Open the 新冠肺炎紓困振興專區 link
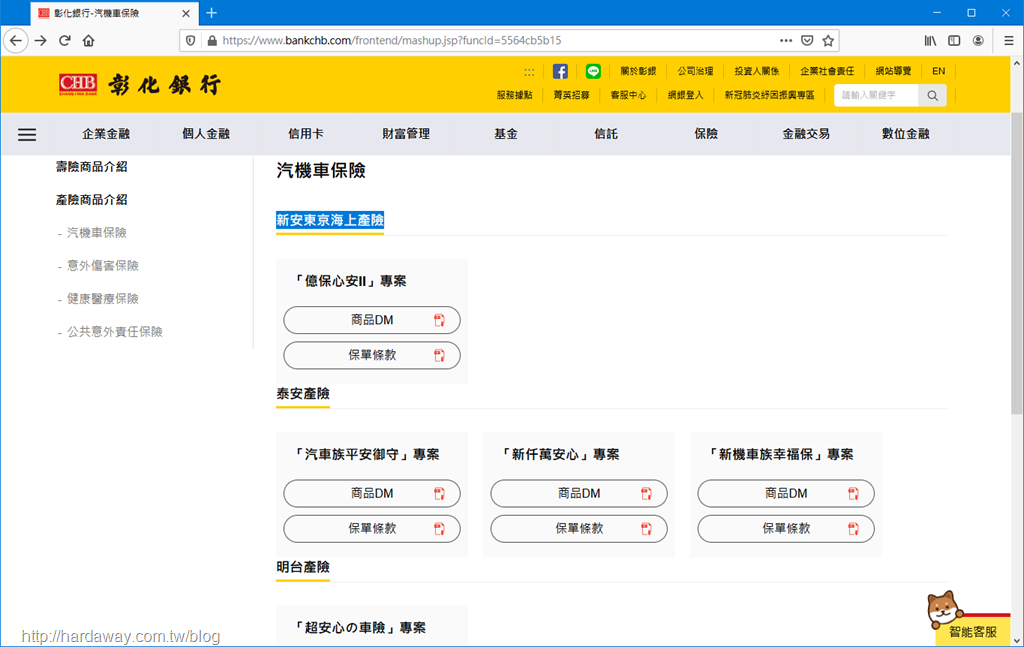Screen dimensions: 1024x647 point(769,95)
